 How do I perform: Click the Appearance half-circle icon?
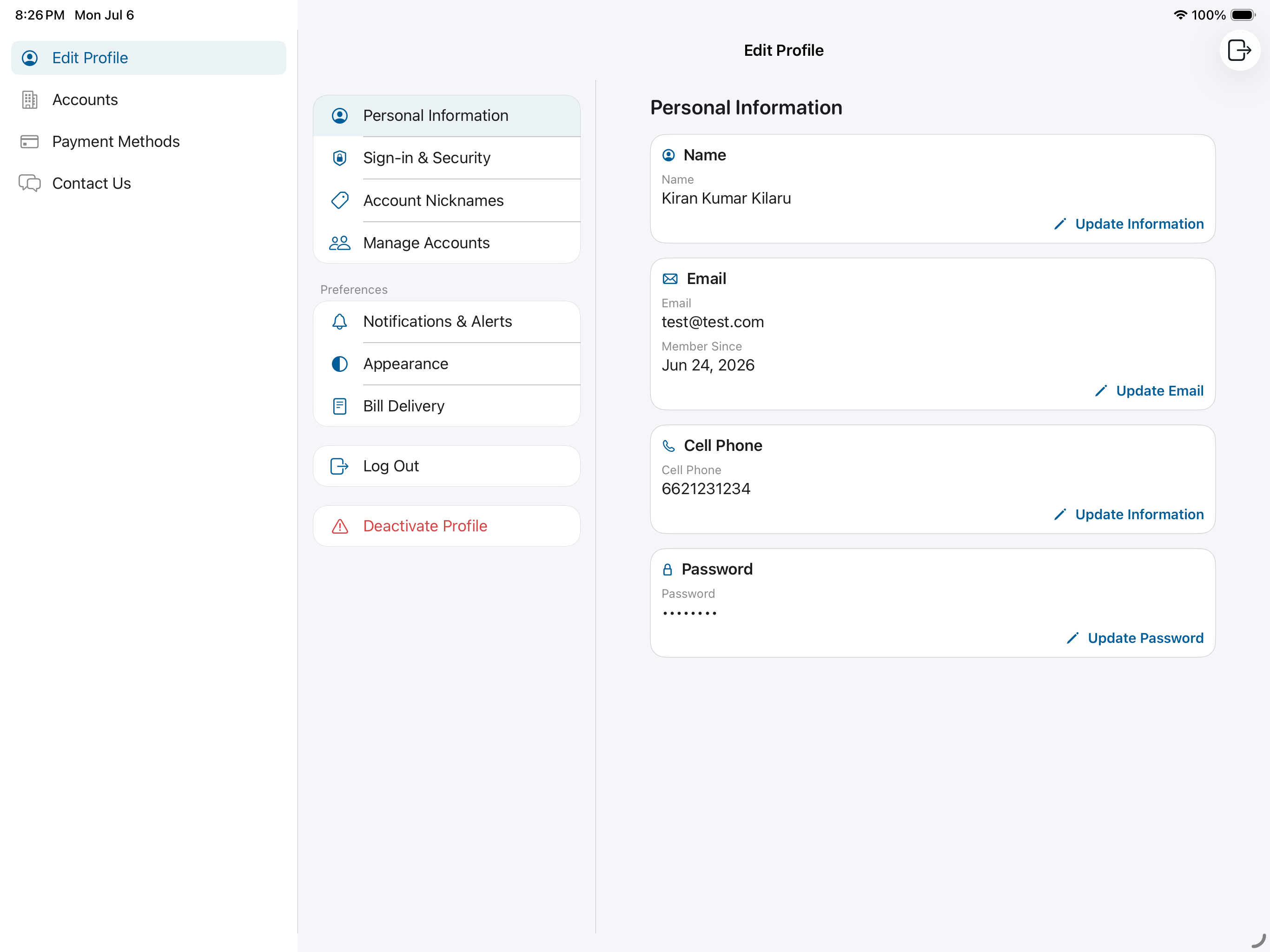point(340,364)
